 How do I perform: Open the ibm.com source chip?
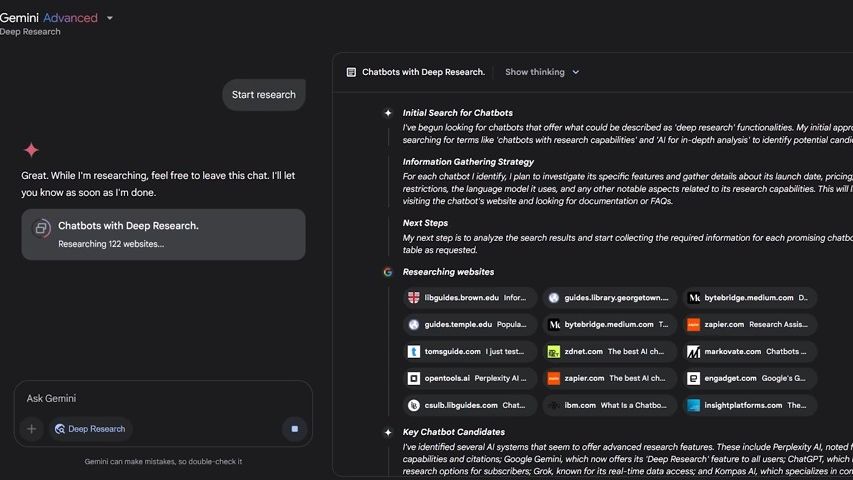pos(610,405)
